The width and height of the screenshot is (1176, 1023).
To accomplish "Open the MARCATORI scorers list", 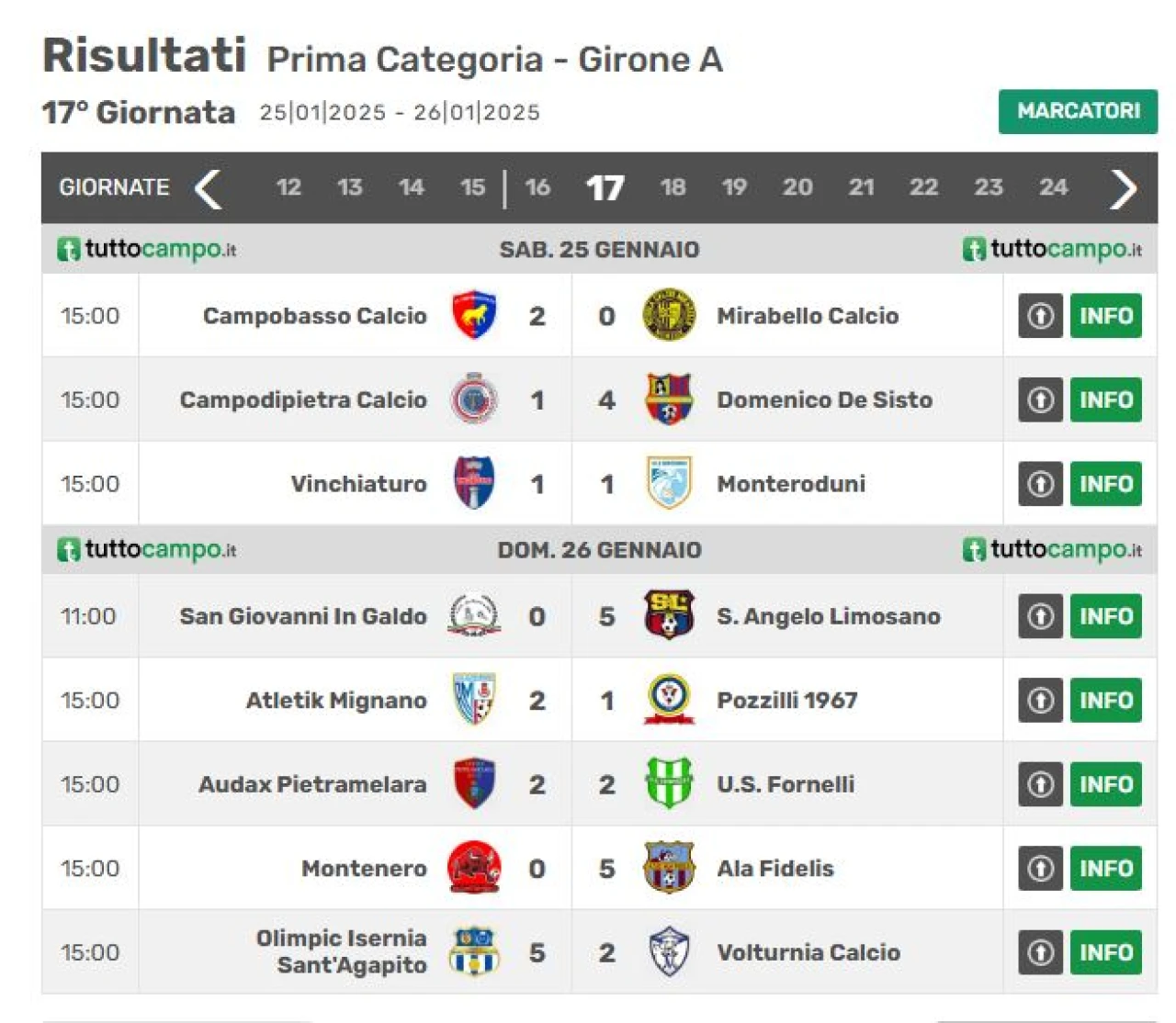I will pyautogui.click(x=1078, y=111).
